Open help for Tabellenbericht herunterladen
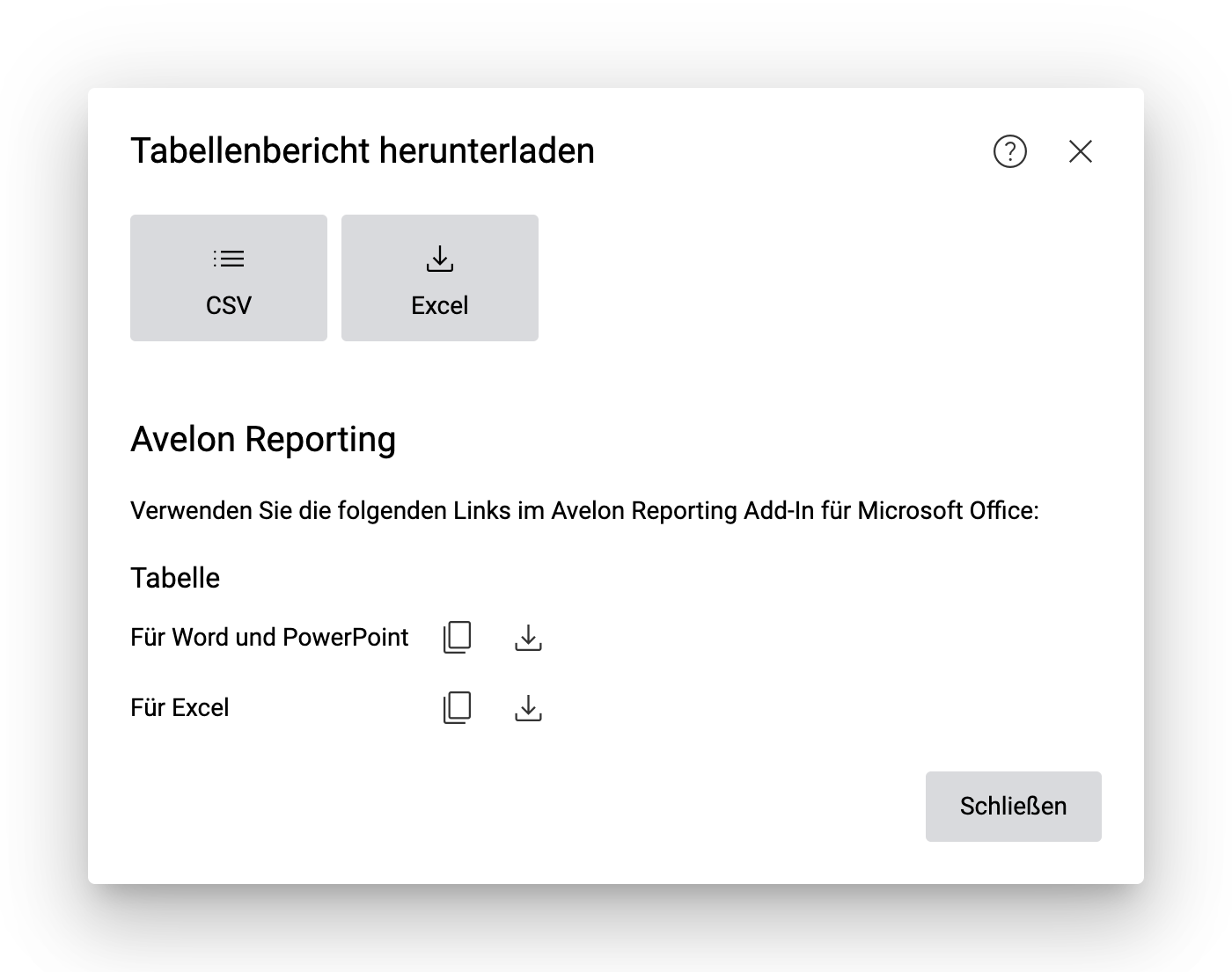This screenshot has width=1232, height=972. click(1009, 151)
